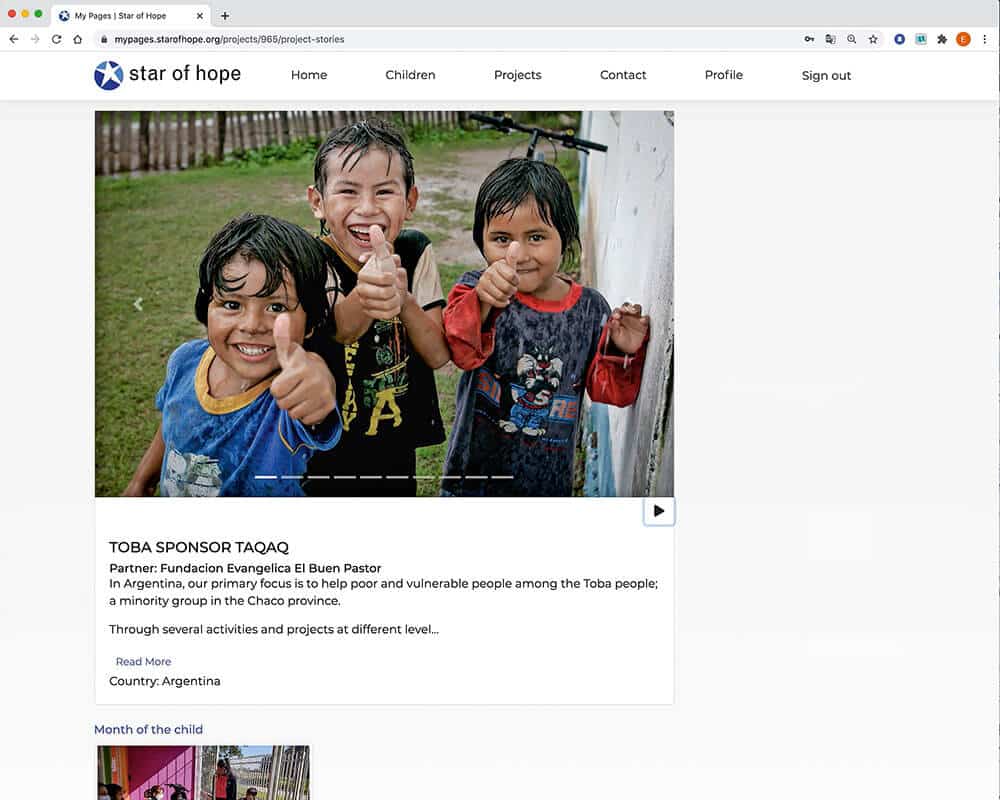Open the Contact page
Viewport: 1000px width, 800px height.
click(623, 75)
